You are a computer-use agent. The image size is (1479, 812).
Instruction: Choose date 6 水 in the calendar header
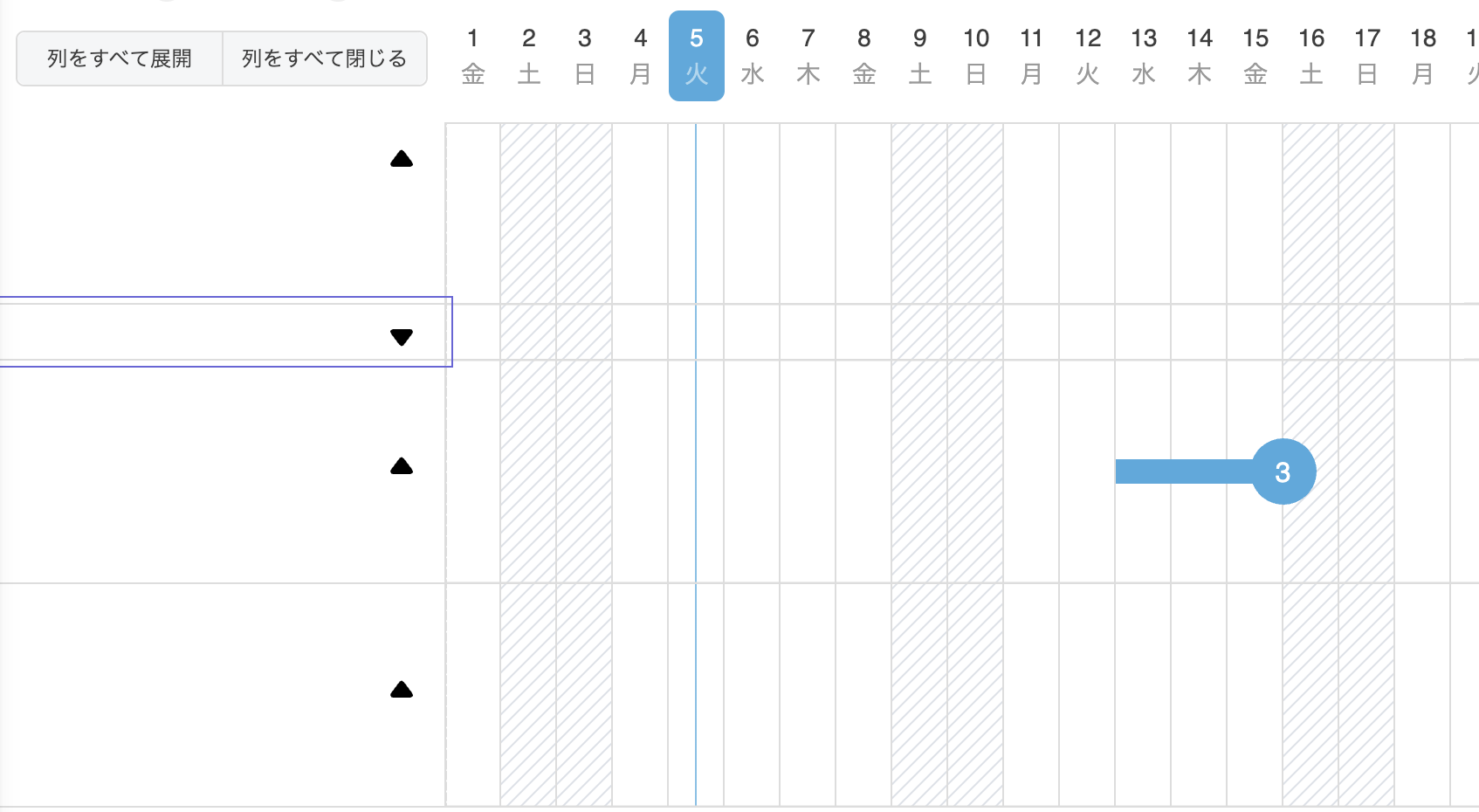pyautogui.click(x=752, y=56)
